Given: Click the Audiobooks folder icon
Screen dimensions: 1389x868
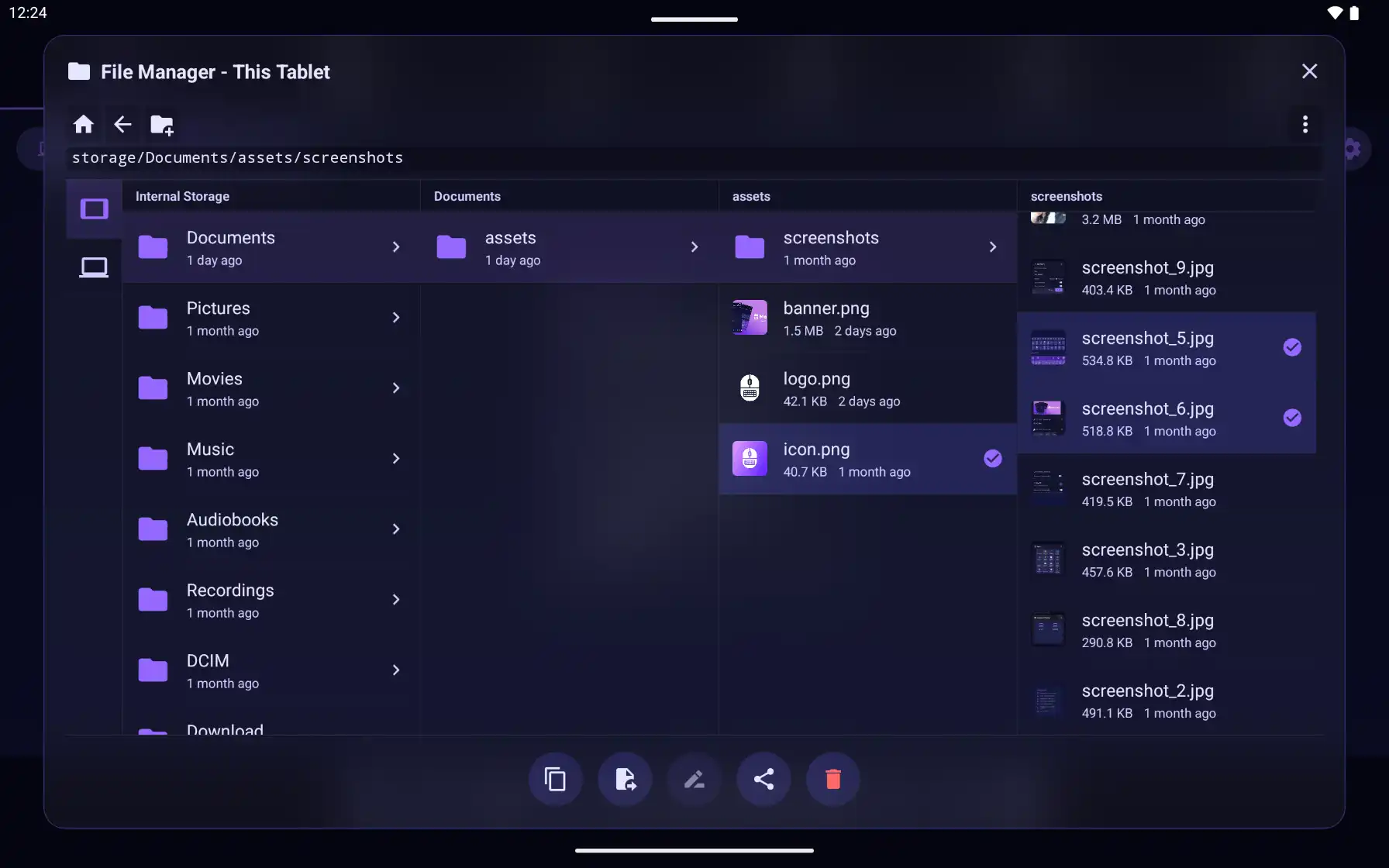Looking at the screenshot, I should [x=153, y=529].
